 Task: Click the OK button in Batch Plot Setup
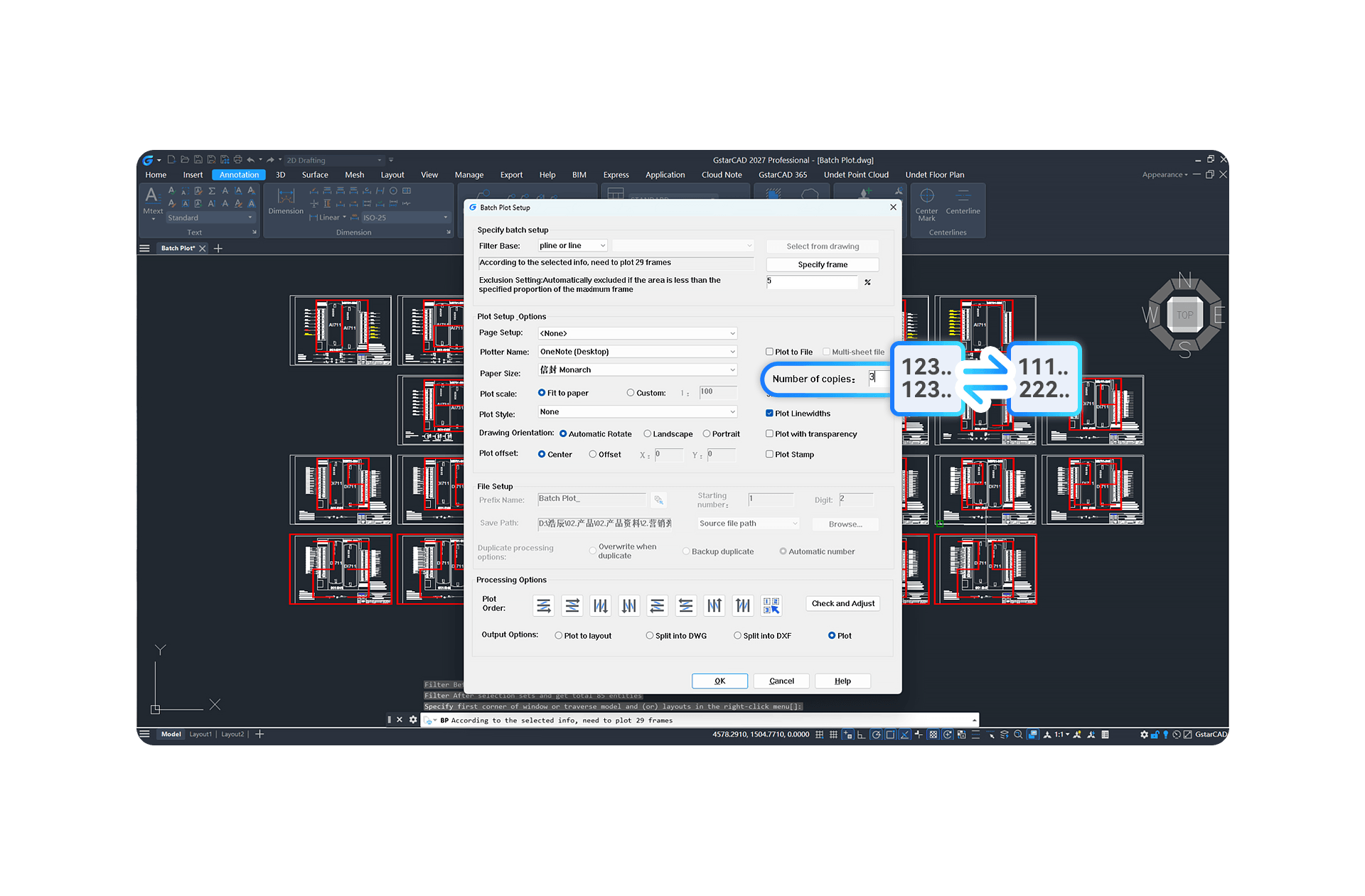coord(719,681)
